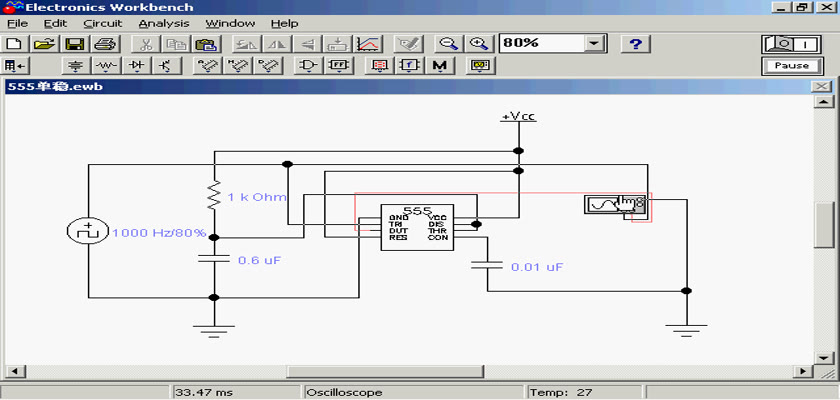
Task: Print the circuit
Action: pyautogui.click(x=105, y=44)
